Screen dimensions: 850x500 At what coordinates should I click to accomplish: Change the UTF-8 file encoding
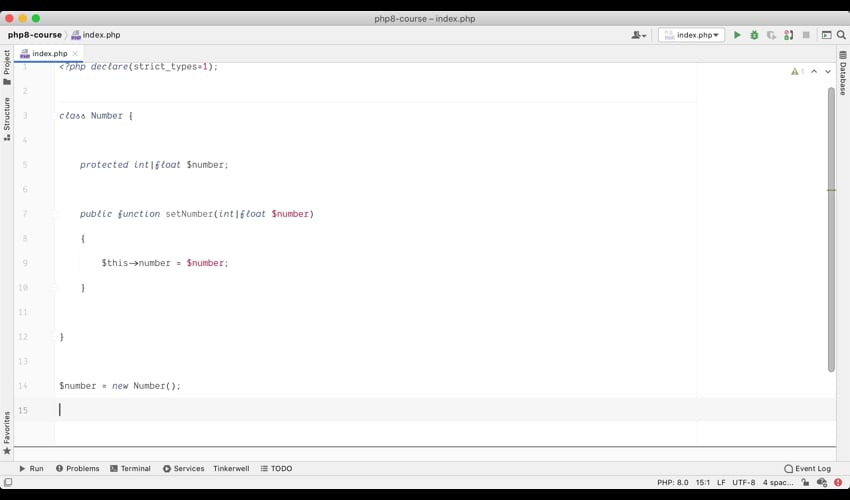pyautogui.click(x=744, y=482)
